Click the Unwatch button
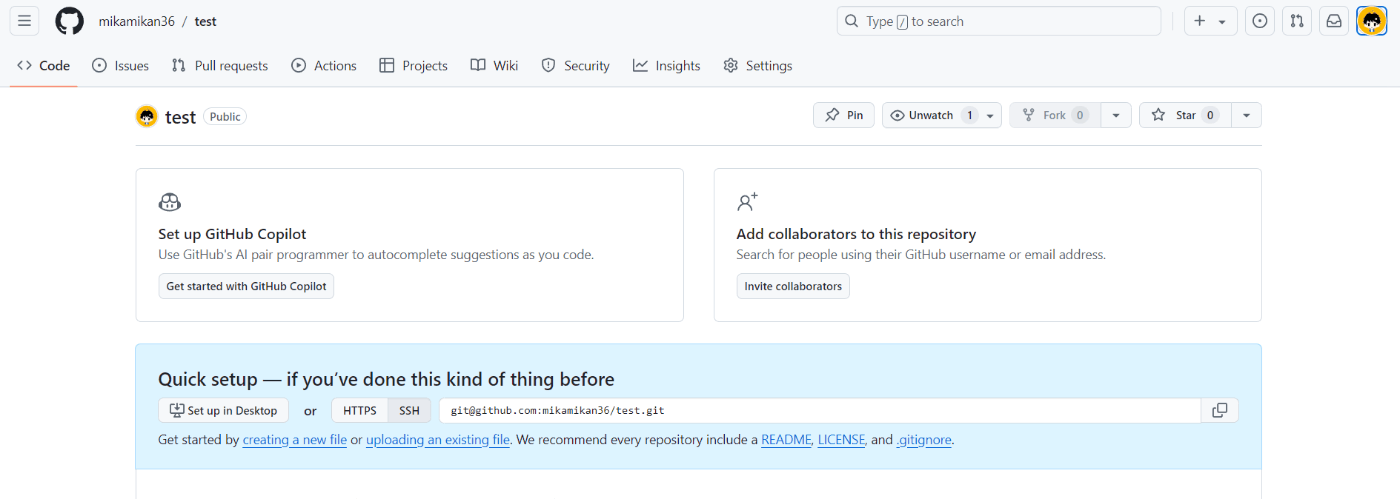The height and width of the screenshot is (499, 1400). (x=932, y=115)
